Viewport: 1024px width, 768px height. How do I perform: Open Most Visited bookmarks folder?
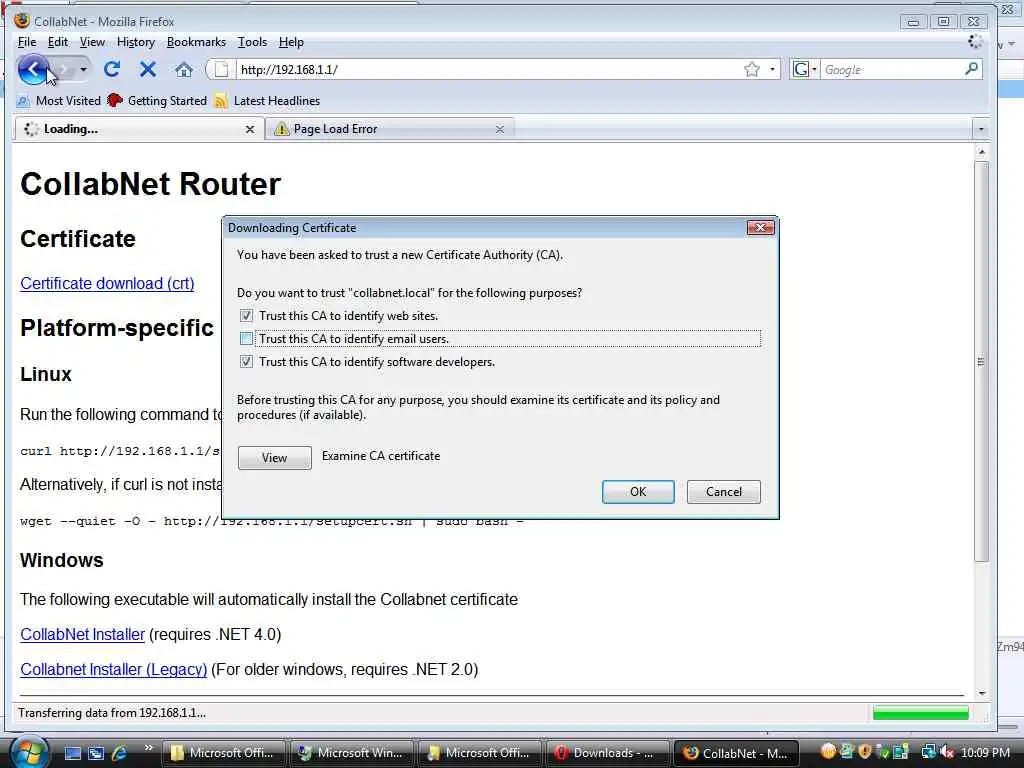[x=59, y=101]
